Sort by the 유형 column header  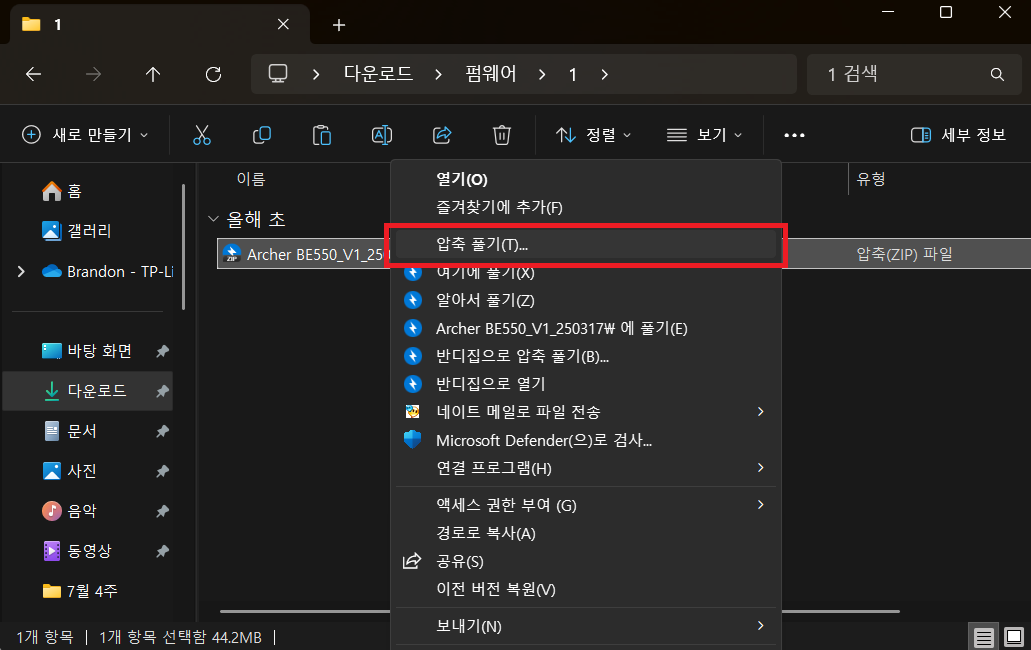pos(871,179)
